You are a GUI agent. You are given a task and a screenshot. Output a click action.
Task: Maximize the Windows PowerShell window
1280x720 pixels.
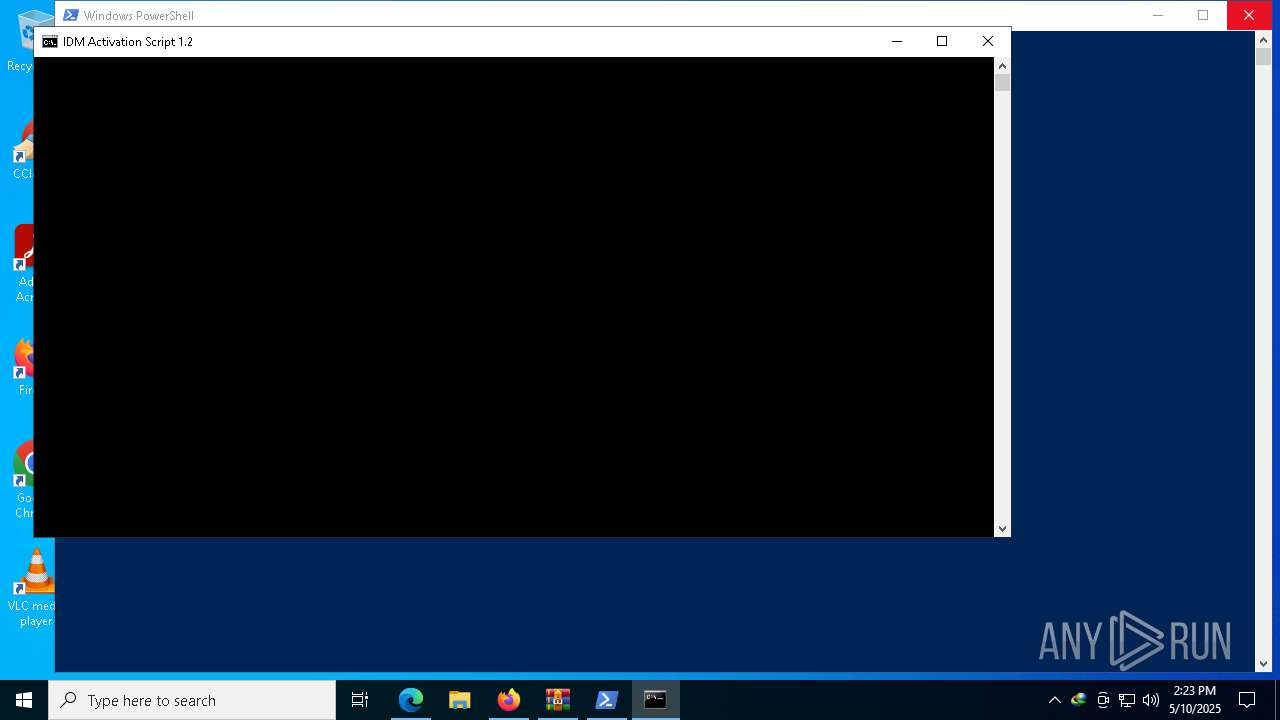click(1203, 15)
